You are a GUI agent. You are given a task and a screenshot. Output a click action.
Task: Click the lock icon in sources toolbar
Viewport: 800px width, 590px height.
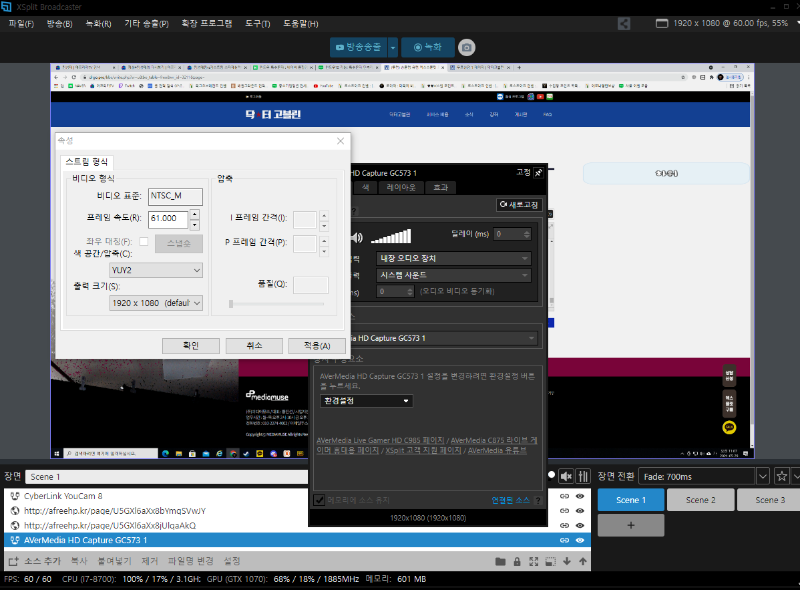517,561
